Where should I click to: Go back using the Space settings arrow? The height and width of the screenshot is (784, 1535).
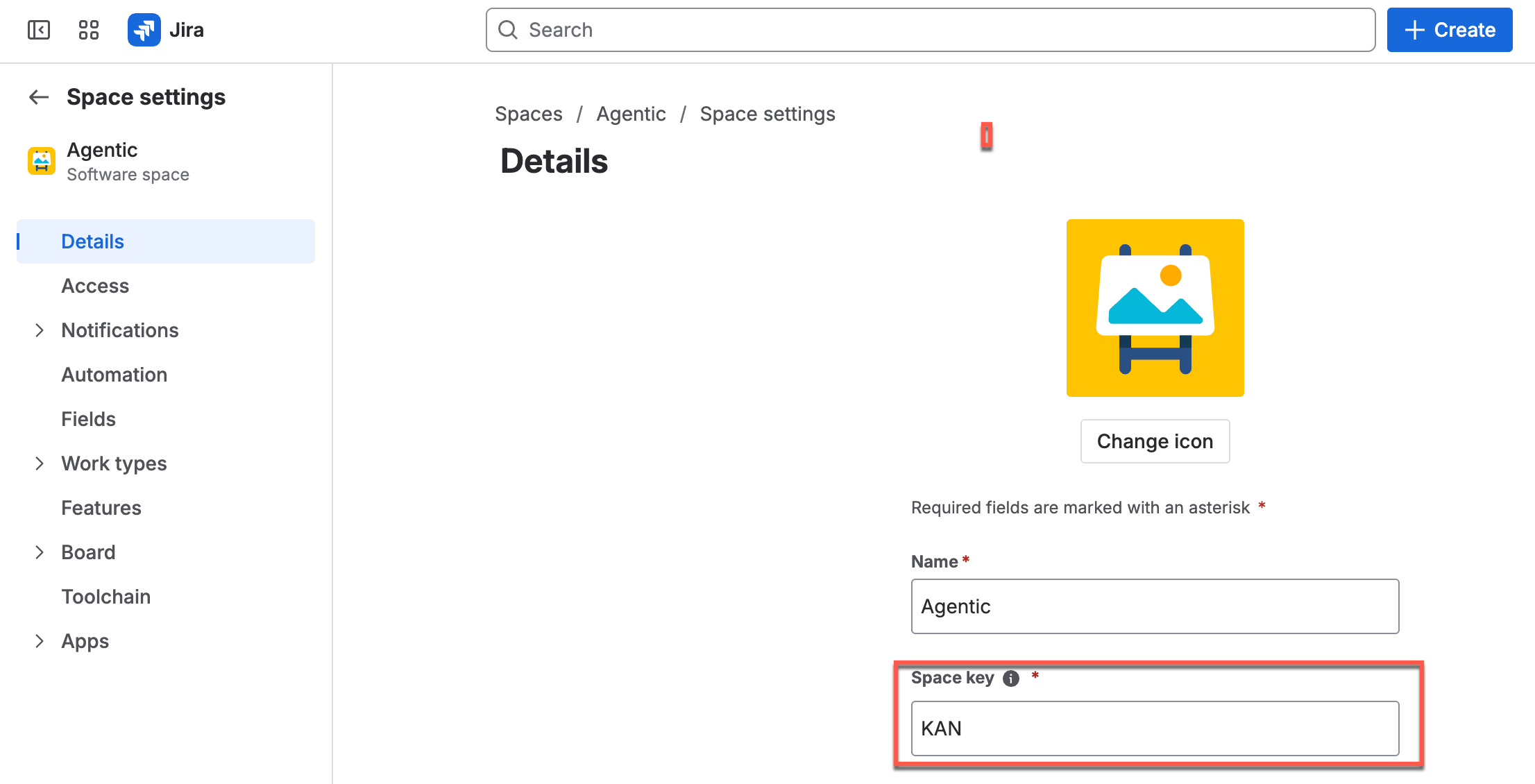tap(39, 97)
